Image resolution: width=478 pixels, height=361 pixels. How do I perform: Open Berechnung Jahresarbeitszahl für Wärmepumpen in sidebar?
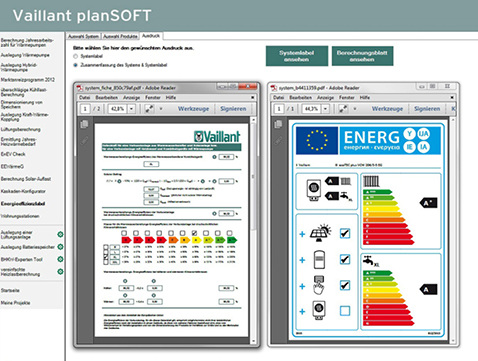click(x=27, y=42)
